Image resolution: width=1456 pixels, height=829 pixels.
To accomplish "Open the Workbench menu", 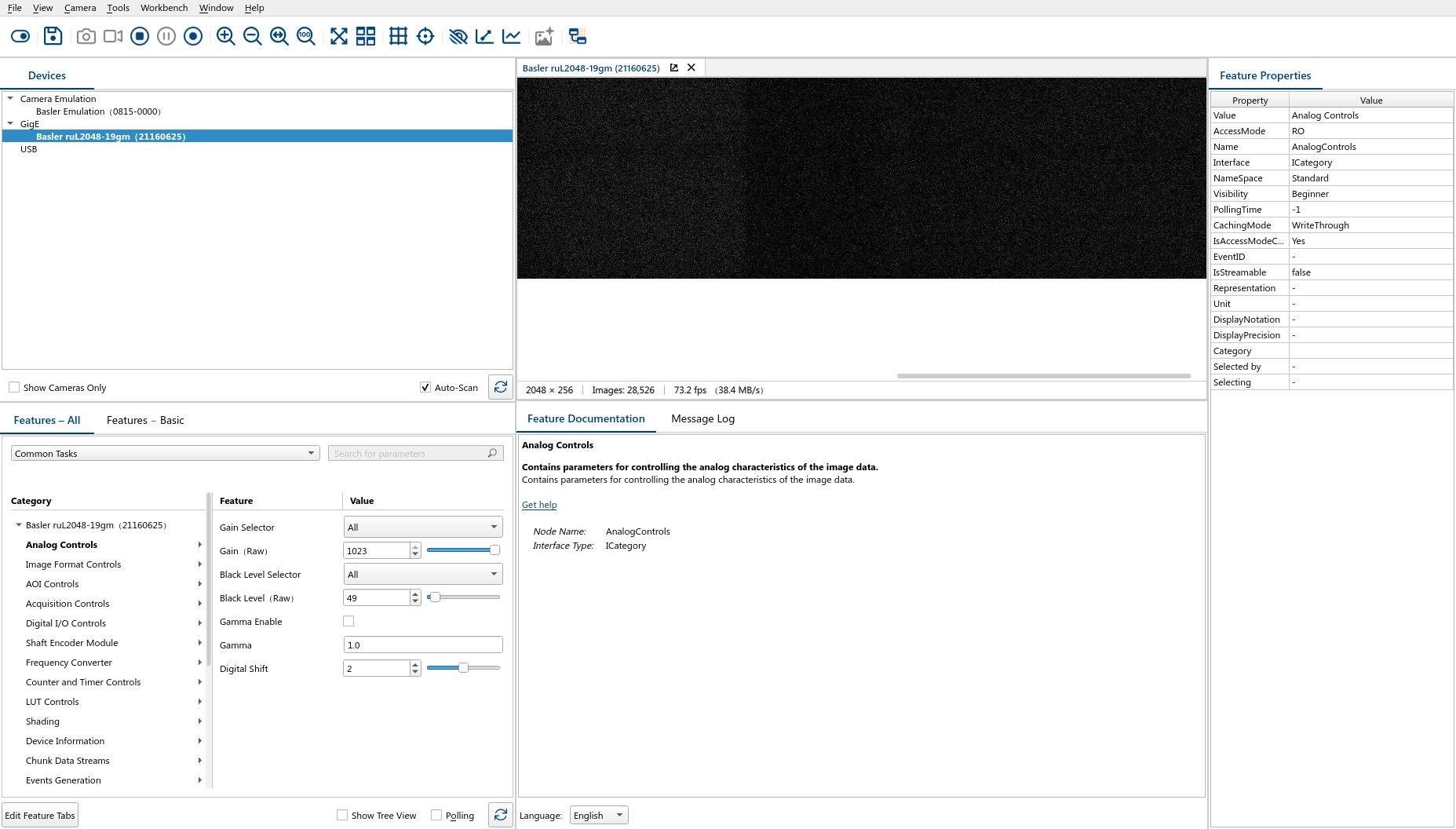I will (x=164, y=8).
